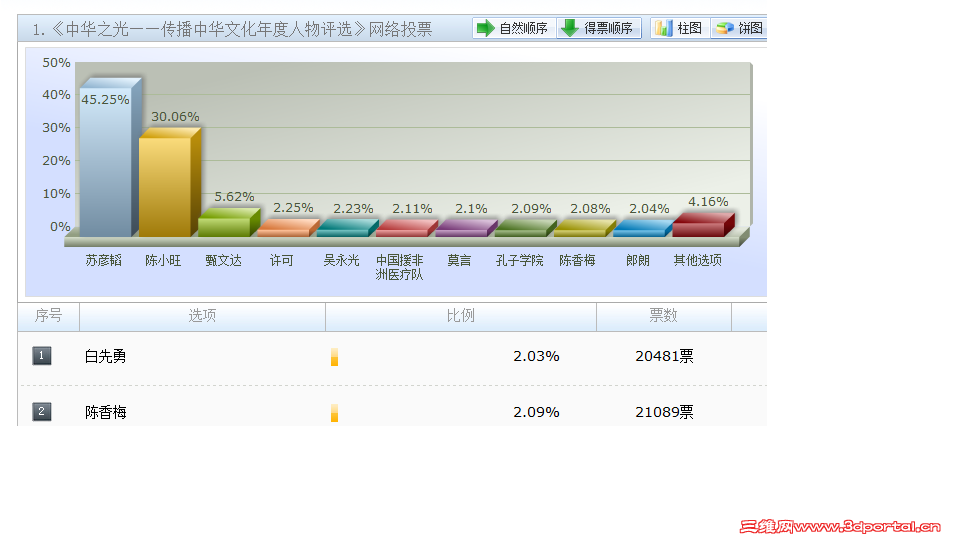The width and height of the screenshot is (960, 540).
Task: Click the 序号 column header
Action: (x=48, y=316)
